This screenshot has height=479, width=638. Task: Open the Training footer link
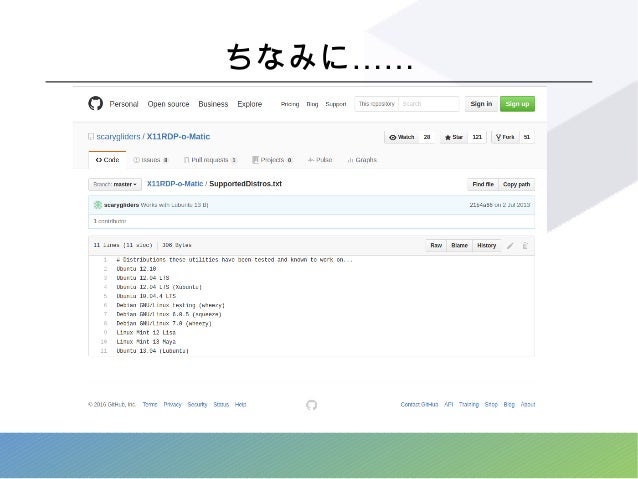click(x=469, y=405)
